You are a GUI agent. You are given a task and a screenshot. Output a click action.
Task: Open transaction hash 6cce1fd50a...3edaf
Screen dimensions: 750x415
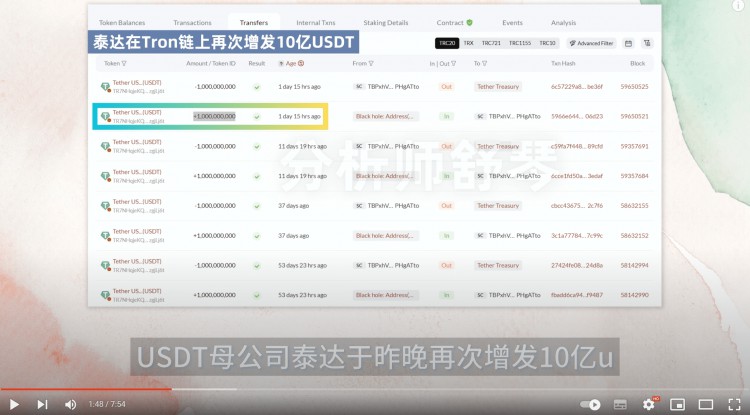pyautogui.click(x=577, y=176)
